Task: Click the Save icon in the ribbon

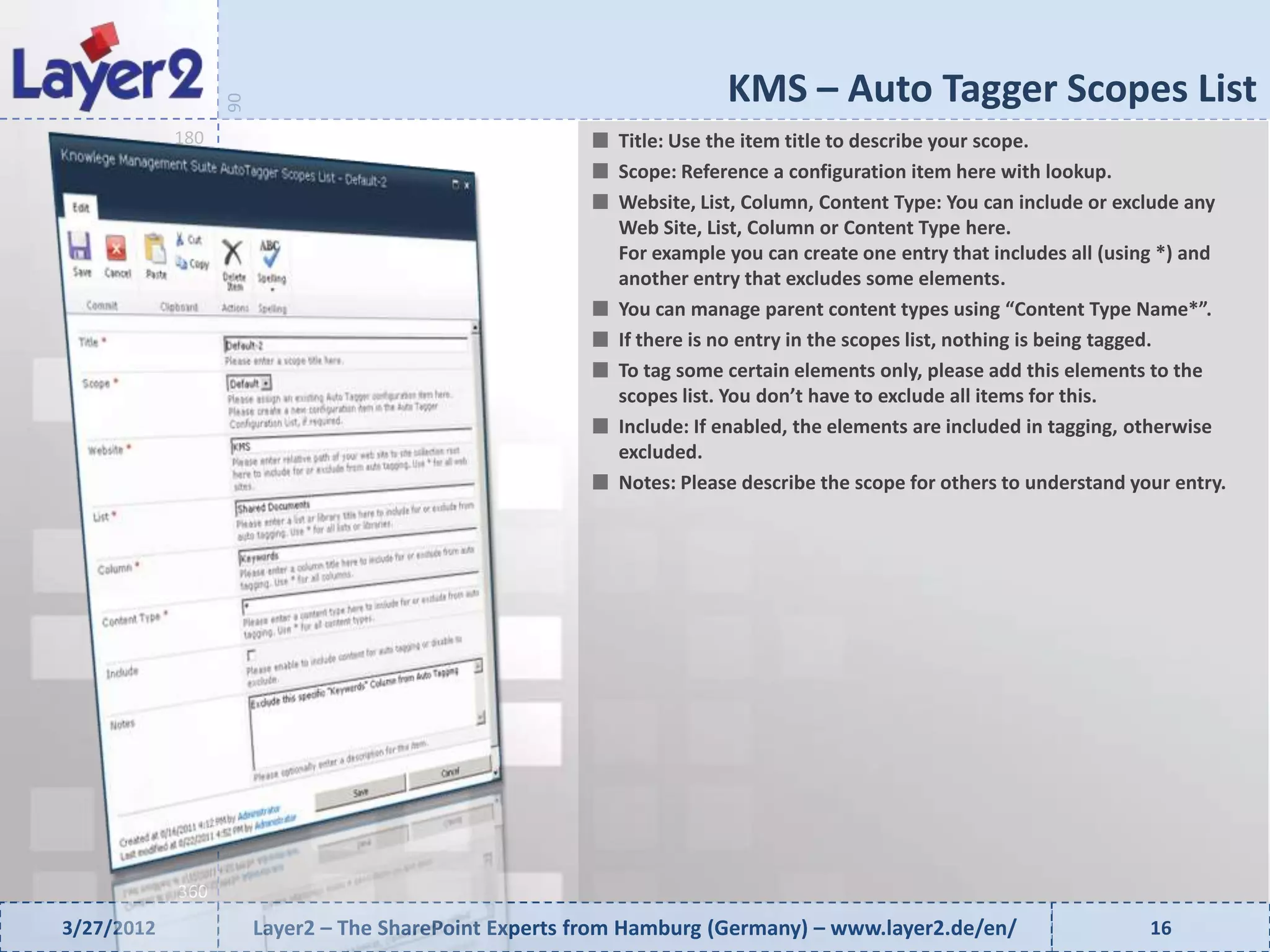Action: (x=80, y=246)
